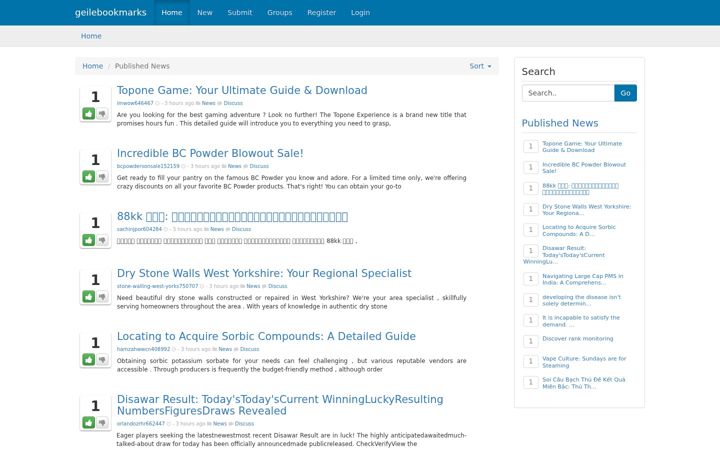The height and width of the screenshot is (450, 720).
Task: Downvote the Incredible BC Powder Blowout post
Action: tap(102, 176)
